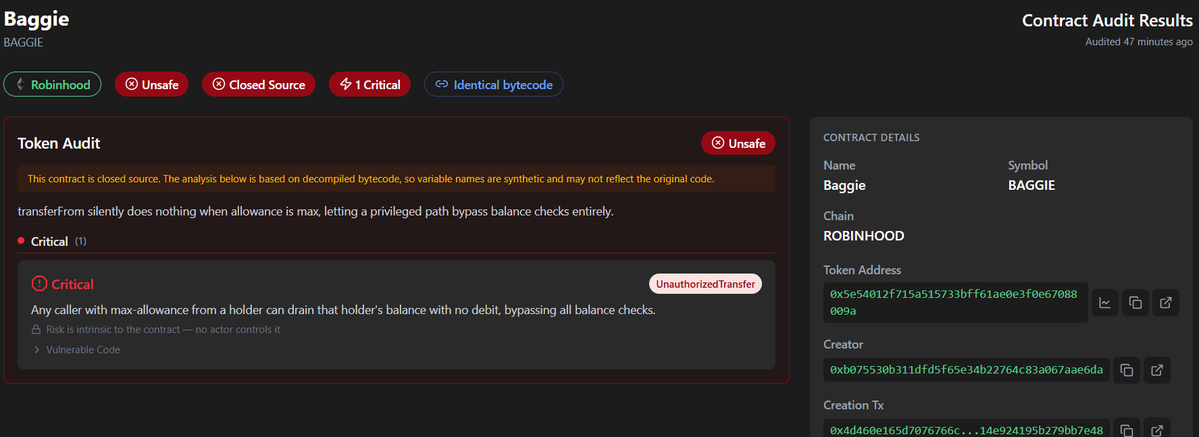Expand the Vulnerable Code section

(x=76, y=350)
